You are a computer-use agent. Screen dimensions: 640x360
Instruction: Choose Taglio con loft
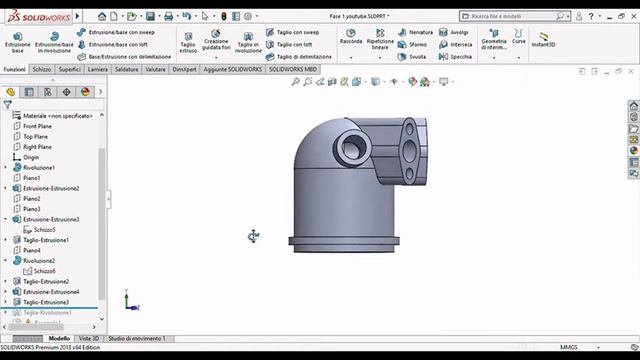point(289,44)
